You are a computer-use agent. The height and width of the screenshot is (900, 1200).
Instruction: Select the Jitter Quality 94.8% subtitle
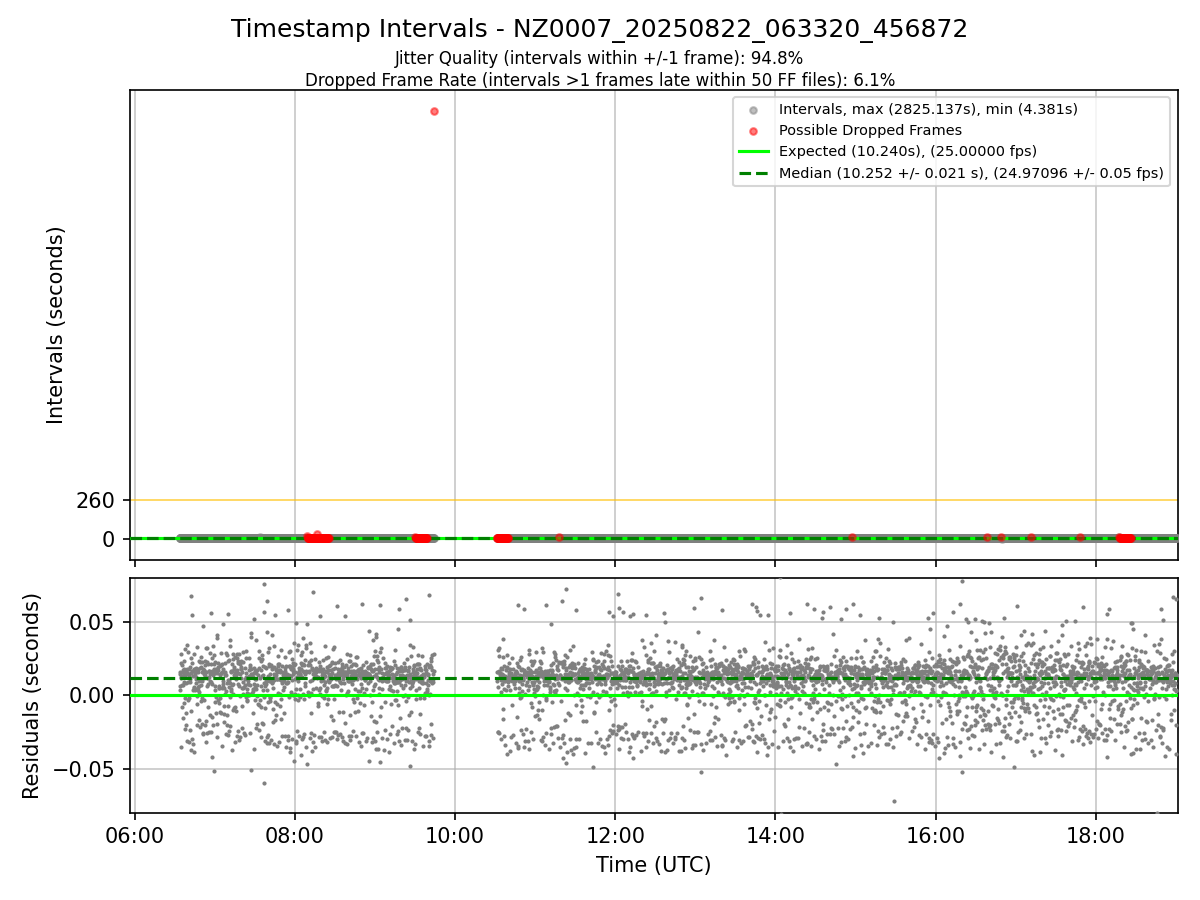[x=599, y=58]
